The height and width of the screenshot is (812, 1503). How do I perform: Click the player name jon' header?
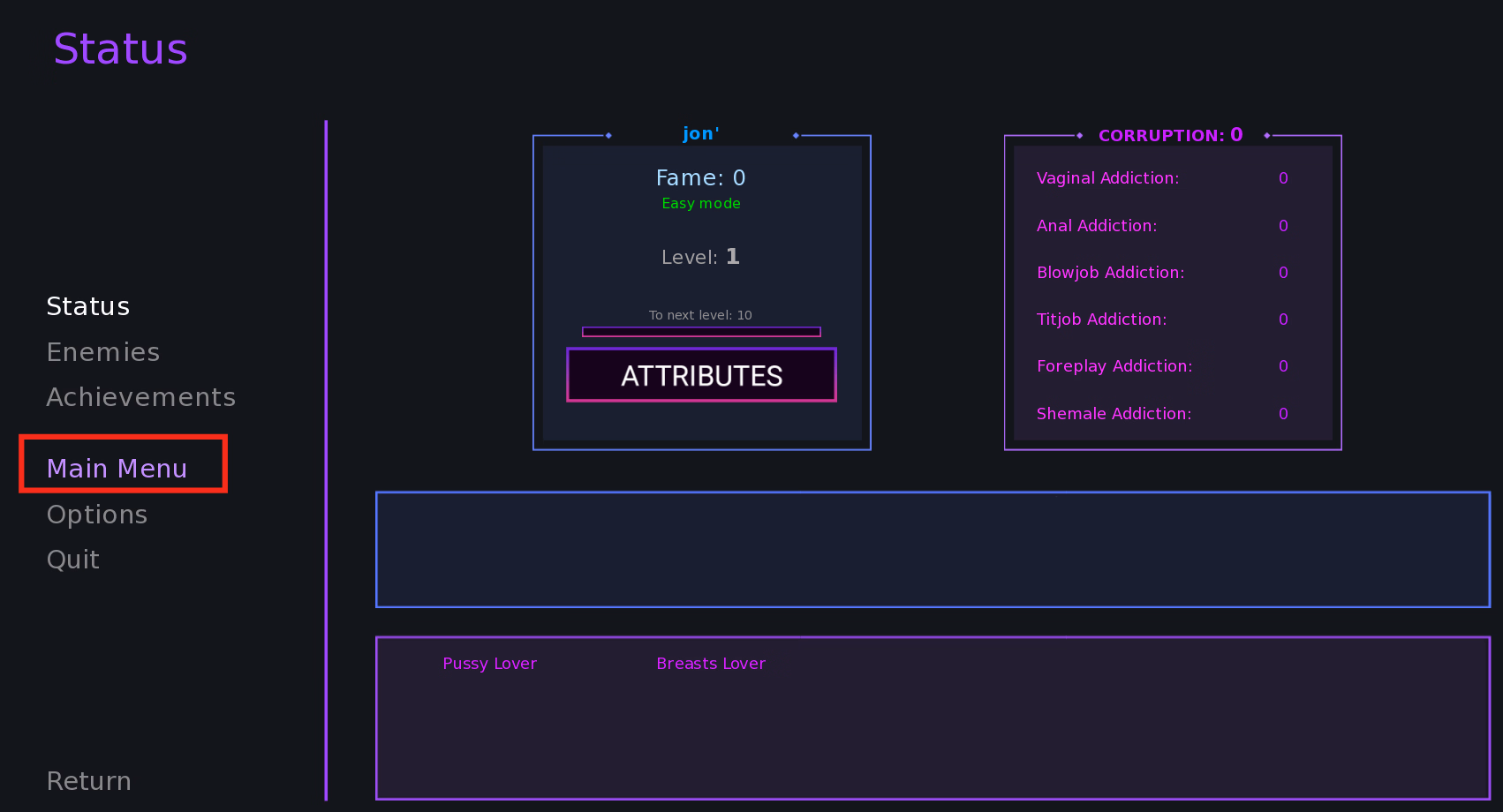click(x=701, y=134)
